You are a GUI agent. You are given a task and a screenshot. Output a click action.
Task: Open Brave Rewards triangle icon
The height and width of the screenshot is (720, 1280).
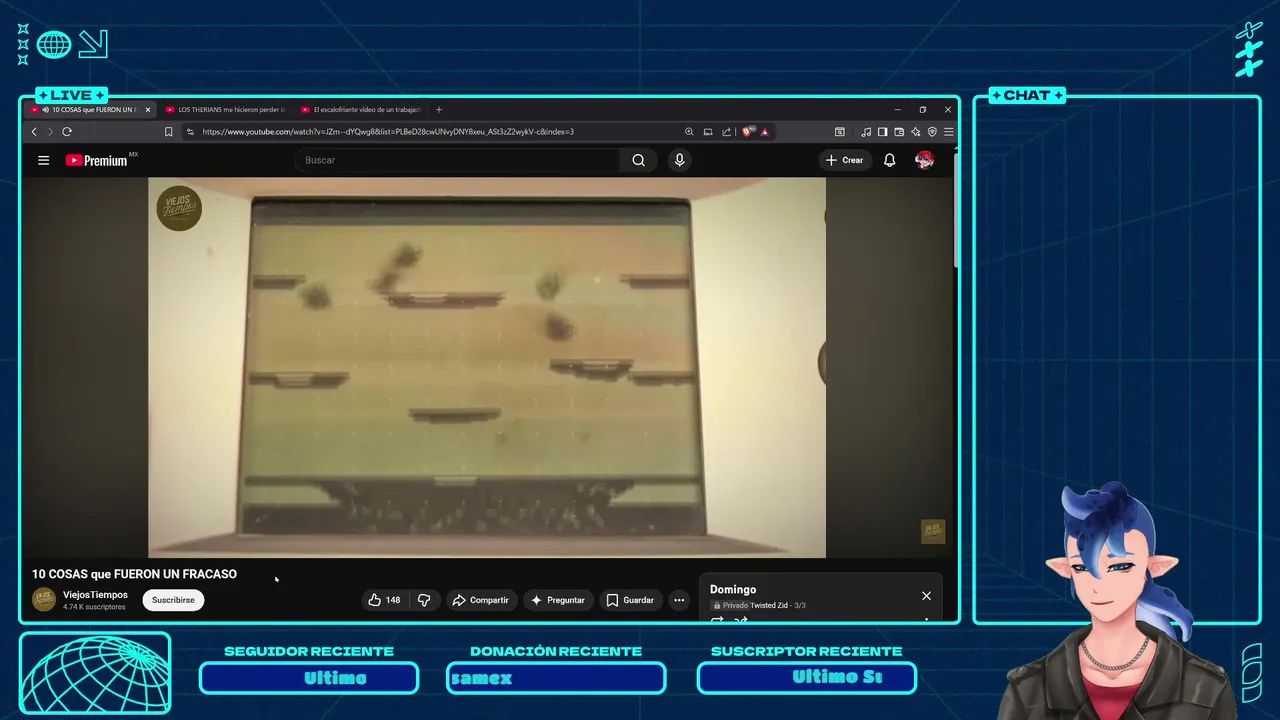tap(765, 132)
